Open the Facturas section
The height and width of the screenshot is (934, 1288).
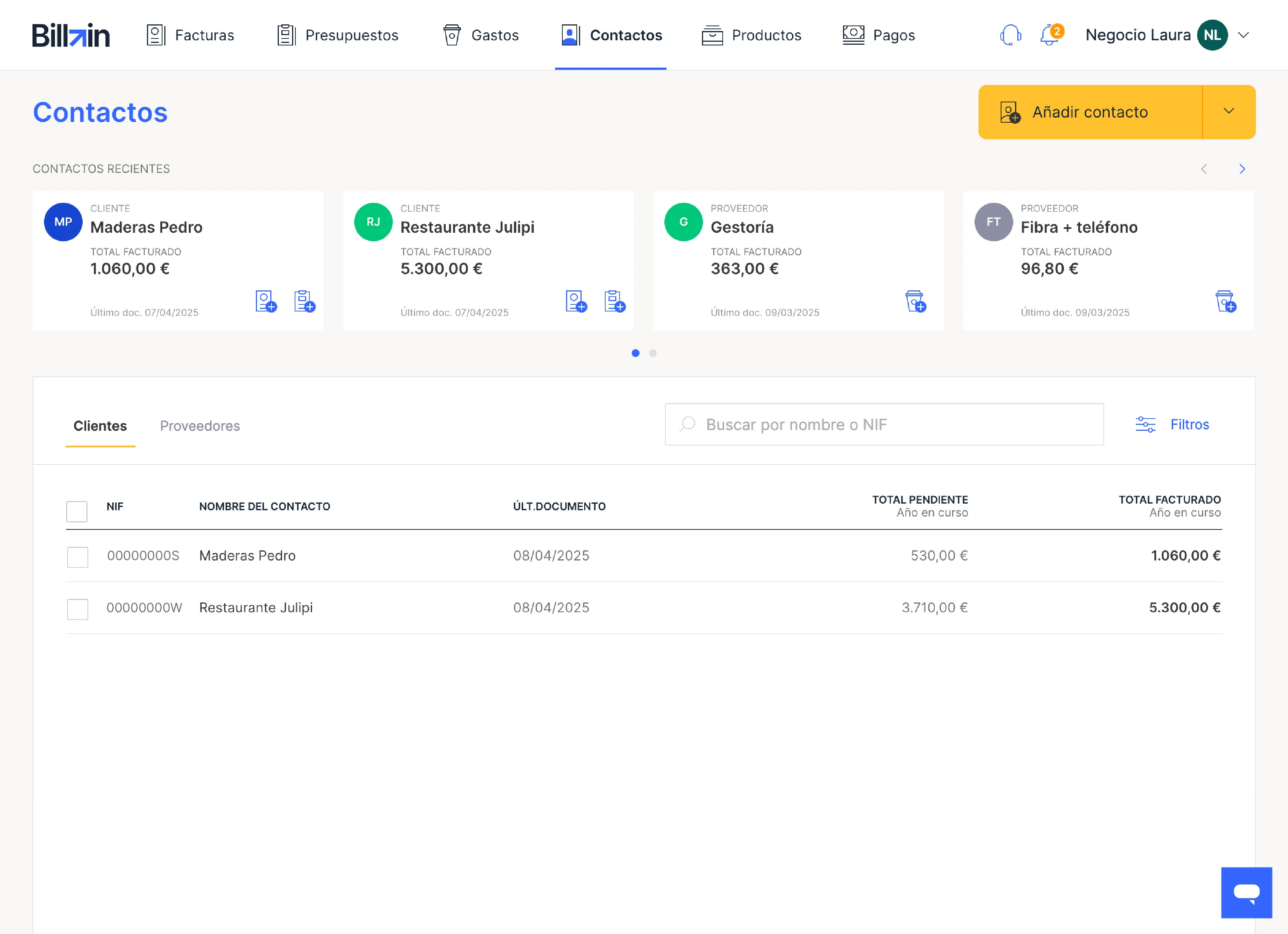(190, 35)
